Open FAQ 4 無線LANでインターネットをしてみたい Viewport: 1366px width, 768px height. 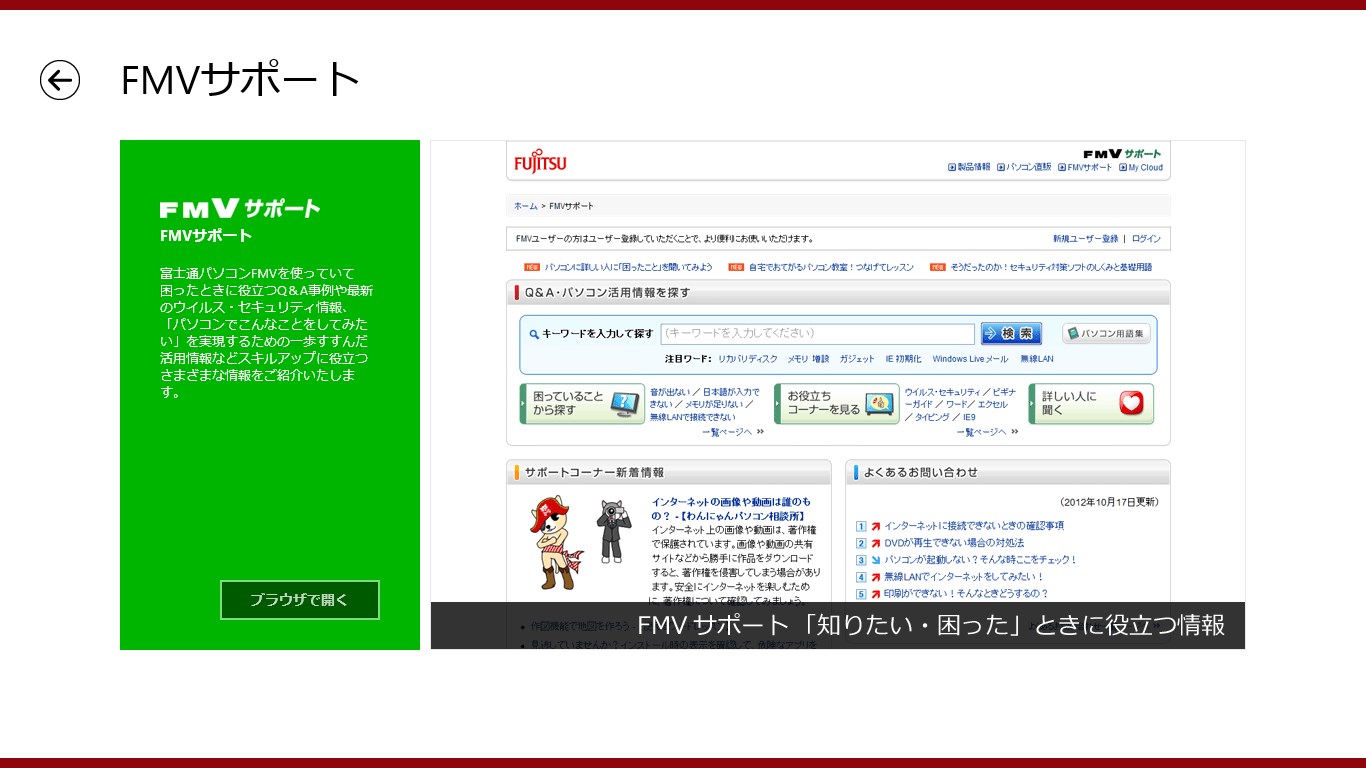click(x=964, y=577)
